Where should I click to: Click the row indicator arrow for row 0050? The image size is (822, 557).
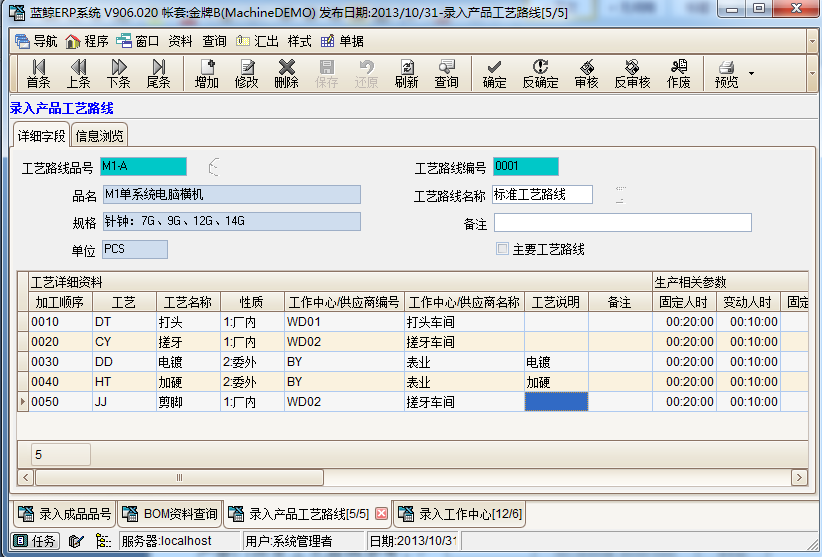click(x=23, y=401)
